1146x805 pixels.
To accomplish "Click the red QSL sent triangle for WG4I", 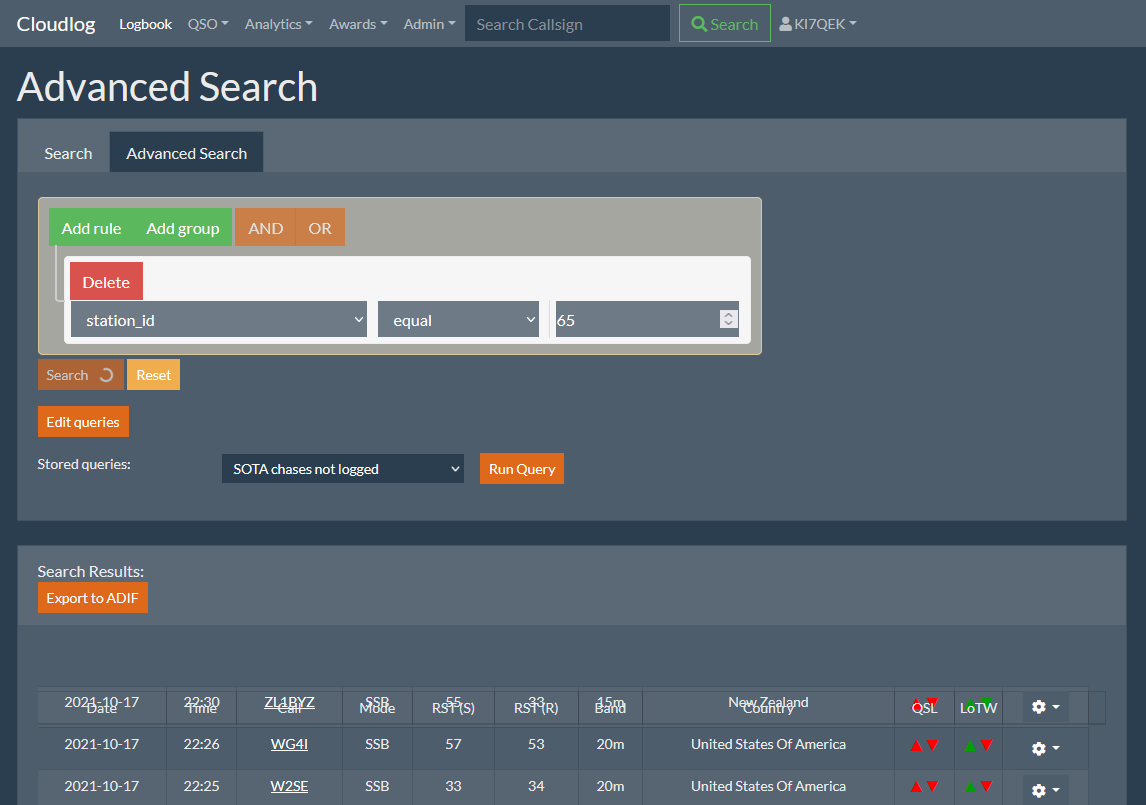I will [917, 747].
